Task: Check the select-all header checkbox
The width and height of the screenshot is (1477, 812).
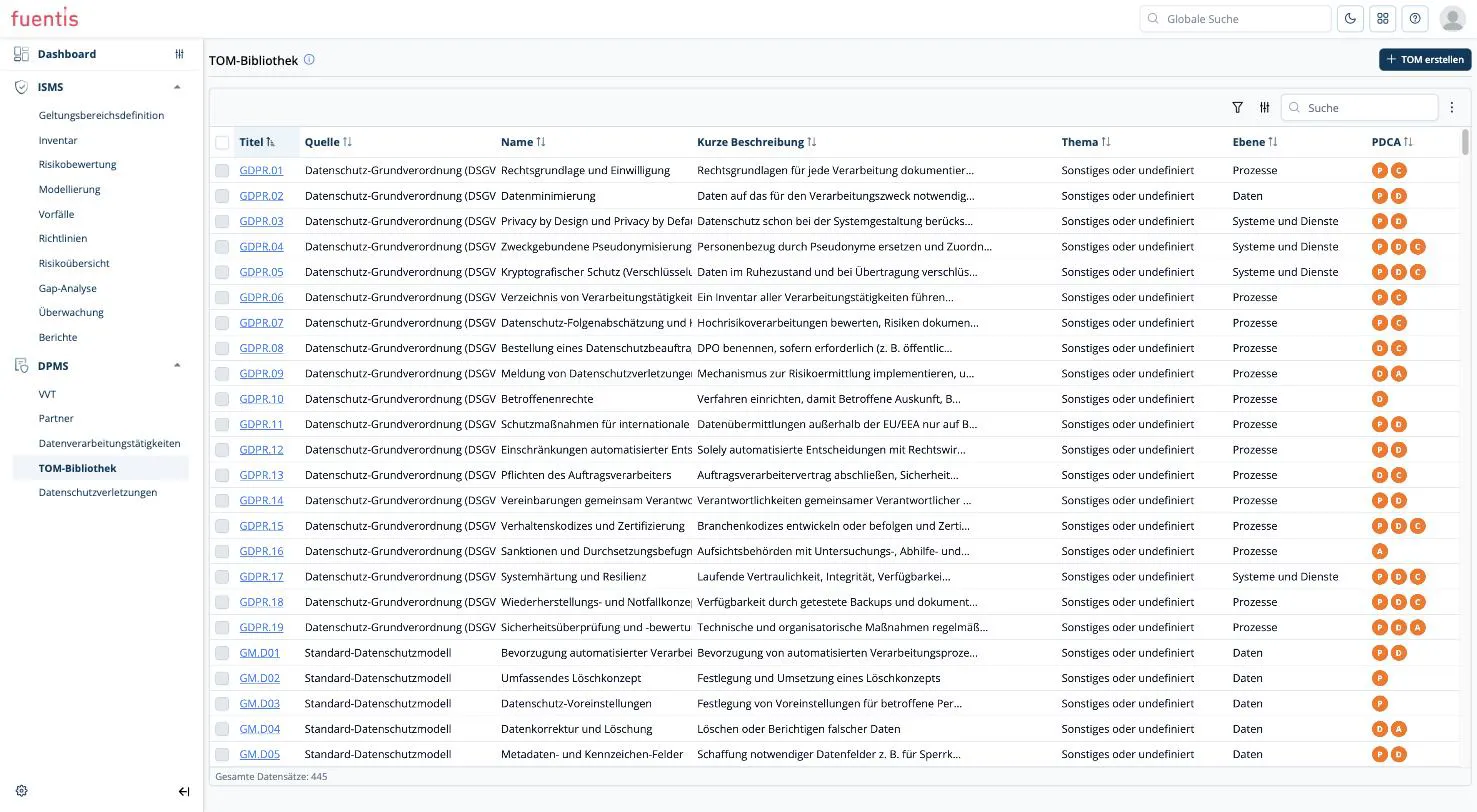Action: [x=222, y=142]
